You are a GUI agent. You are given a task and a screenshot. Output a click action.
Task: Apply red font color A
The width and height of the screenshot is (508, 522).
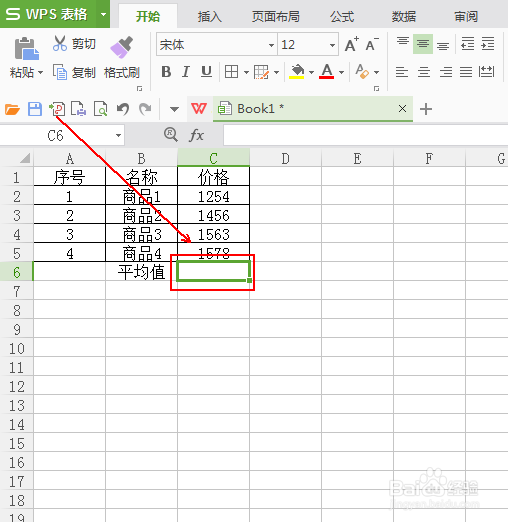[x=327, y=71]
